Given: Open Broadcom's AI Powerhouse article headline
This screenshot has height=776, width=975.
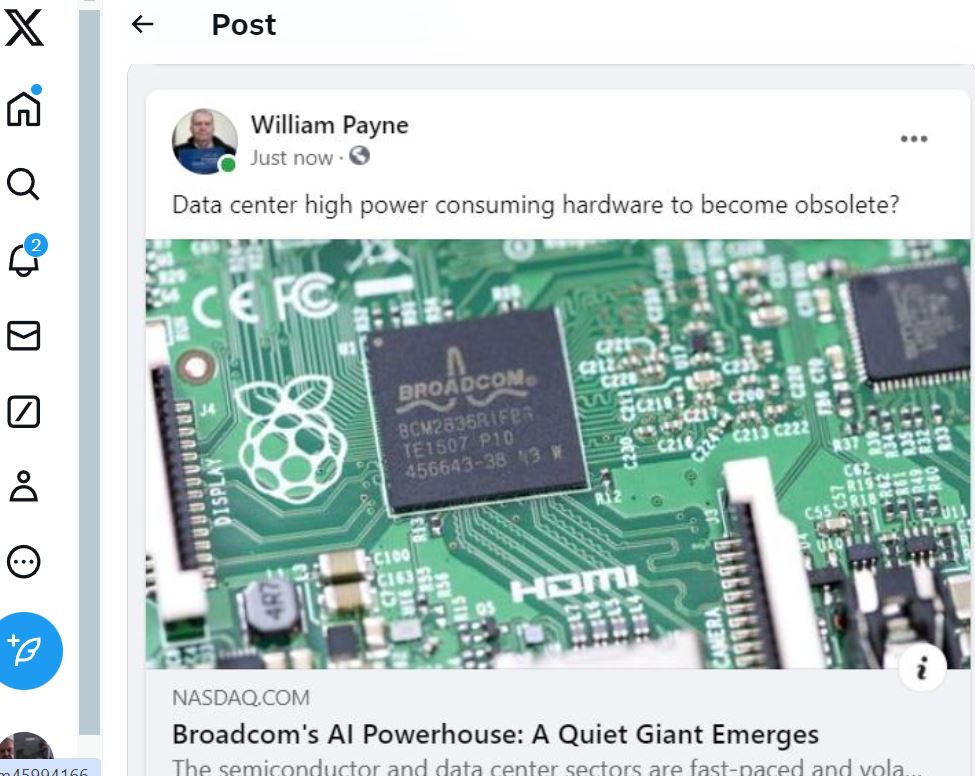Looking at the screenshot, I should tap(495, 734).
